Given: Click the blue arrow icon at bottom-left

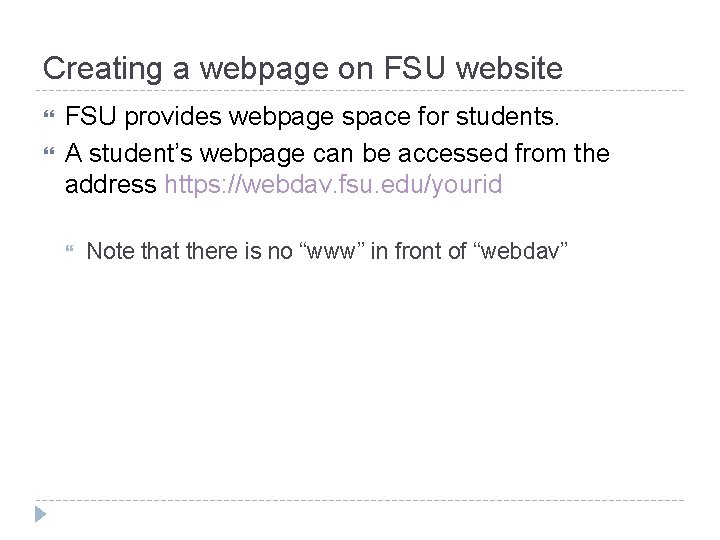Looking at the screenshot, I should click(x=39, y=516).
